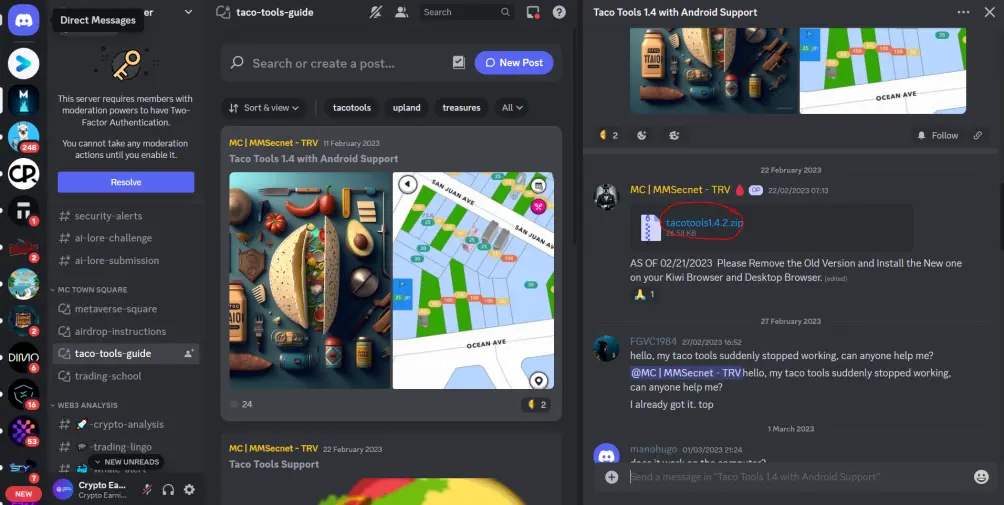The width and height of the screenshot is (1004, 505).
Task: Open the server with the 16 badge
Action: coord(24,394)
